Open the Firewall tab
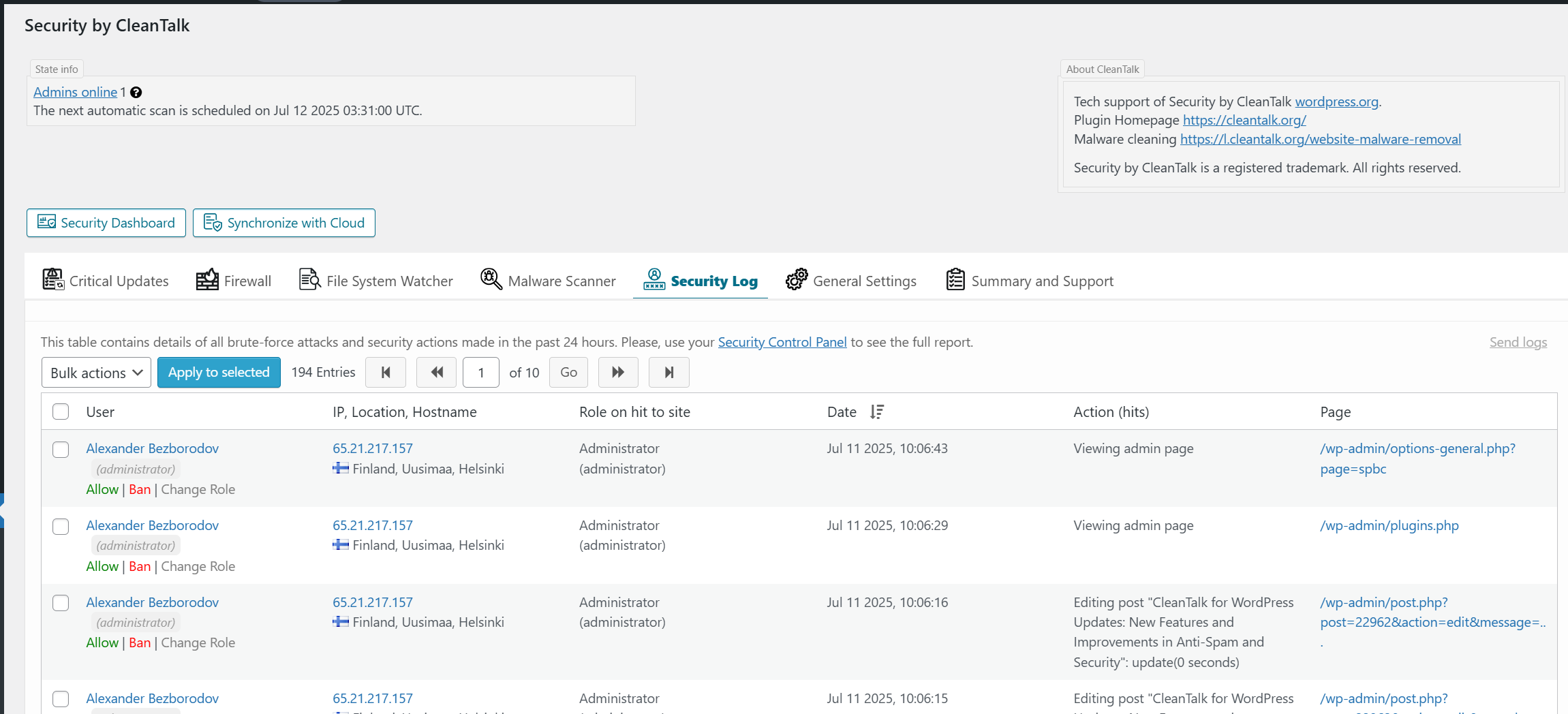The height and width of the screenshot is (714, 1568). [x=234, y=281]
